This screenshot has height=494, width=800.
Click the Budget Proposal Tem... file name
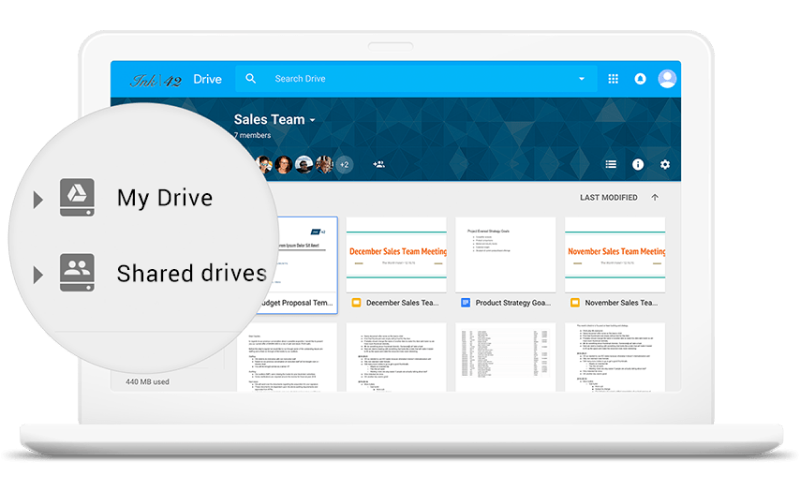point(296,303)
